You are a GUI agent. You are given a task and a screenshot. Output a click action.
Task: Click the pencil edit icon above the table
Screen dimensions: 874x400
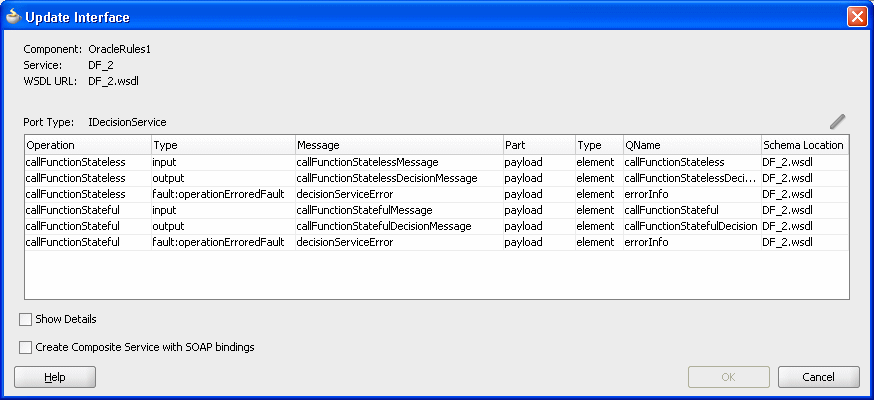click(837, 121)
